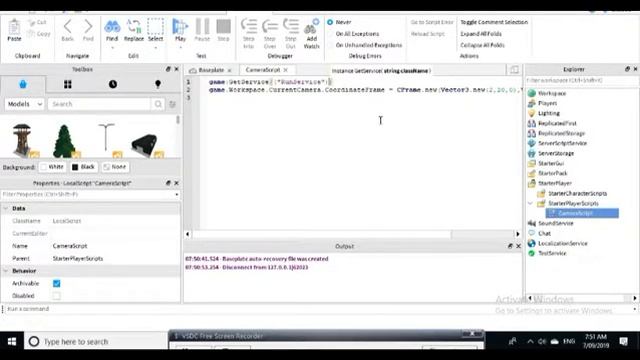This screenshot has height=360, width=640.
Task: Open the Toolbox search filter options icon
Action: point(173,104)
